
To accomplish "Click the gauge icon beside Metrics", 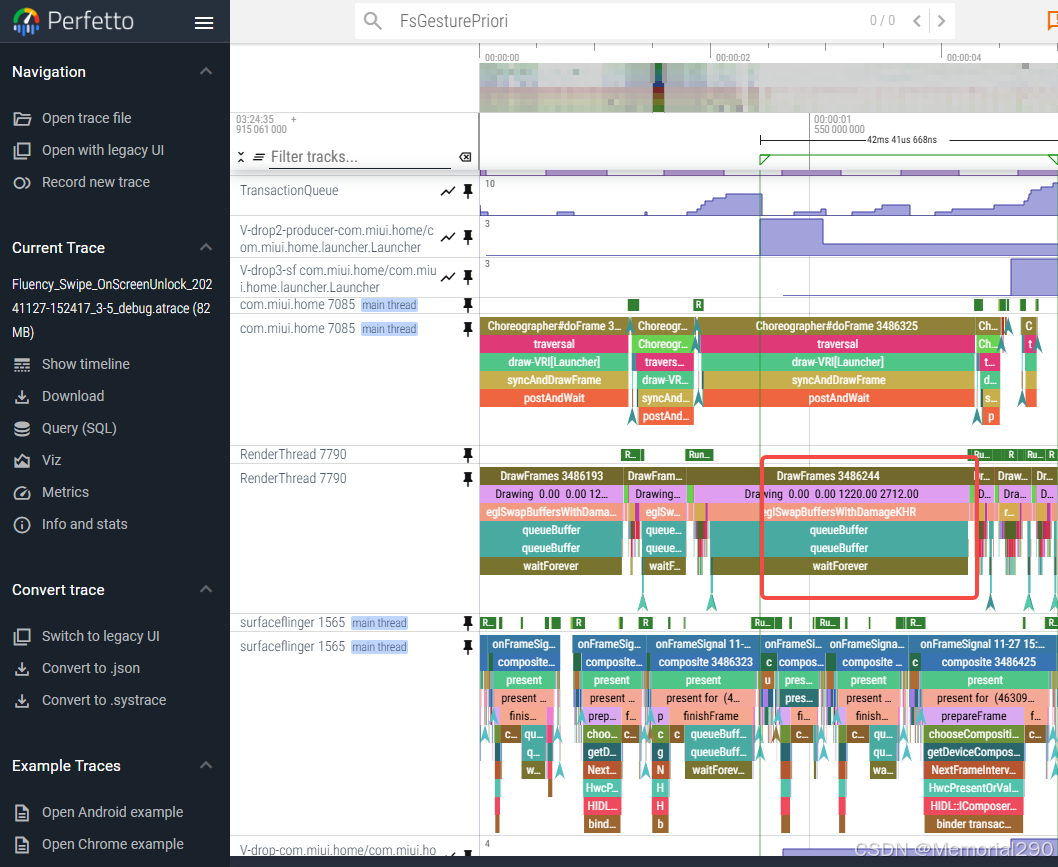I will 22,493.
